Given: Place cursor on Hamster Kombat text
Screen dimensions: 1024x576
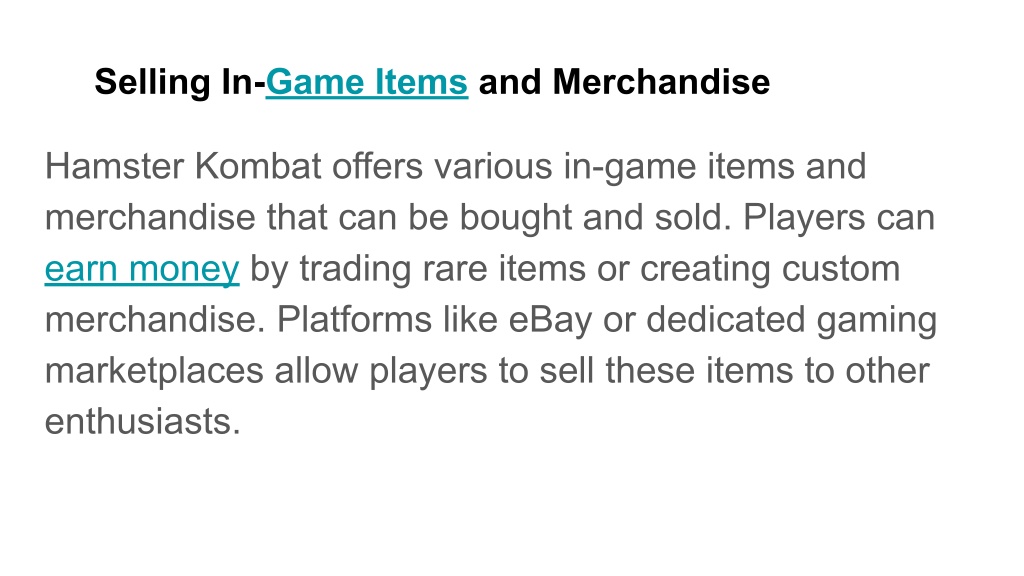Looking at the screenshot, I should (183, 166).
